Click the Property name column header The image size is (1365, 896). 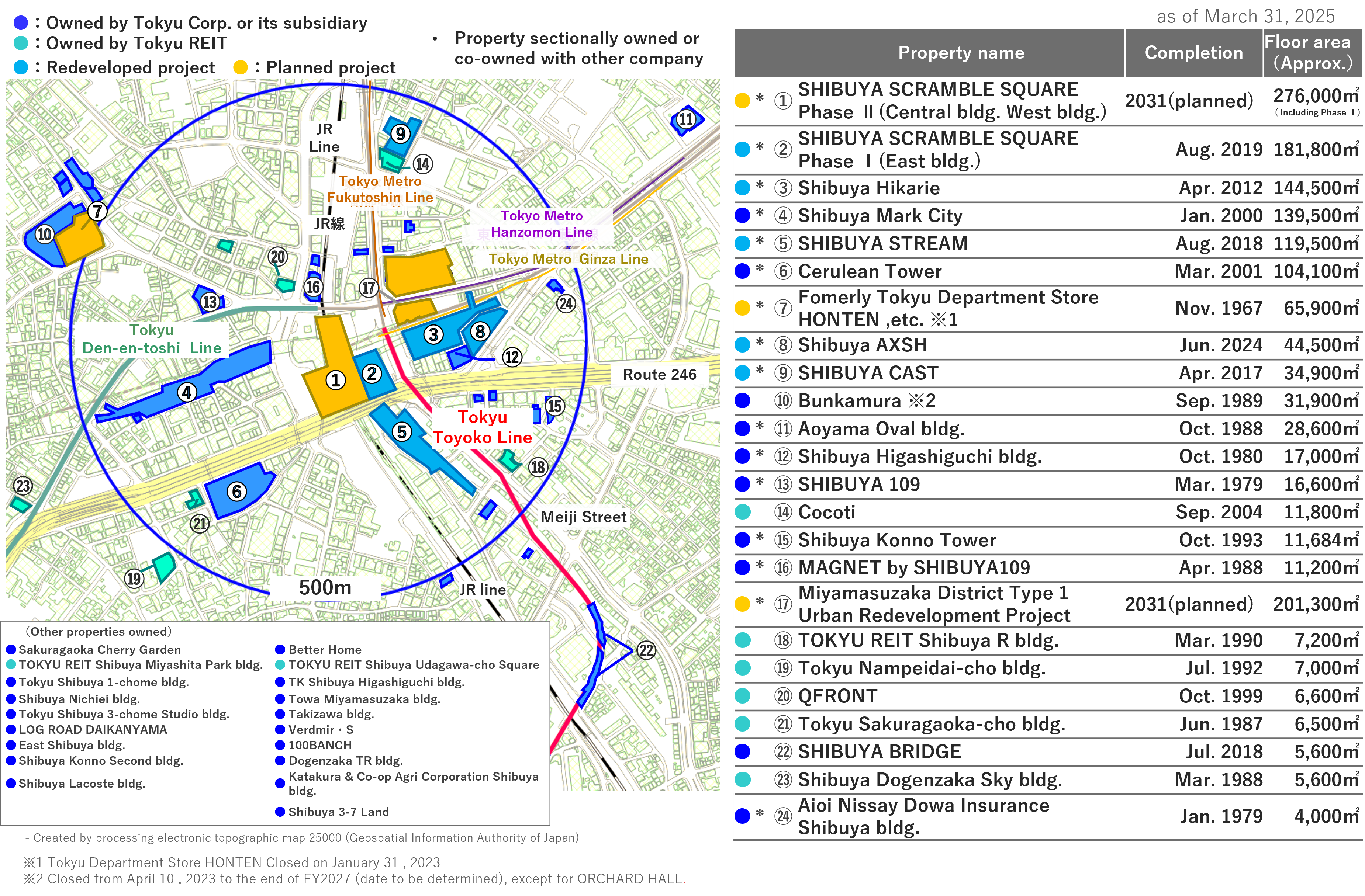point(961,53)
